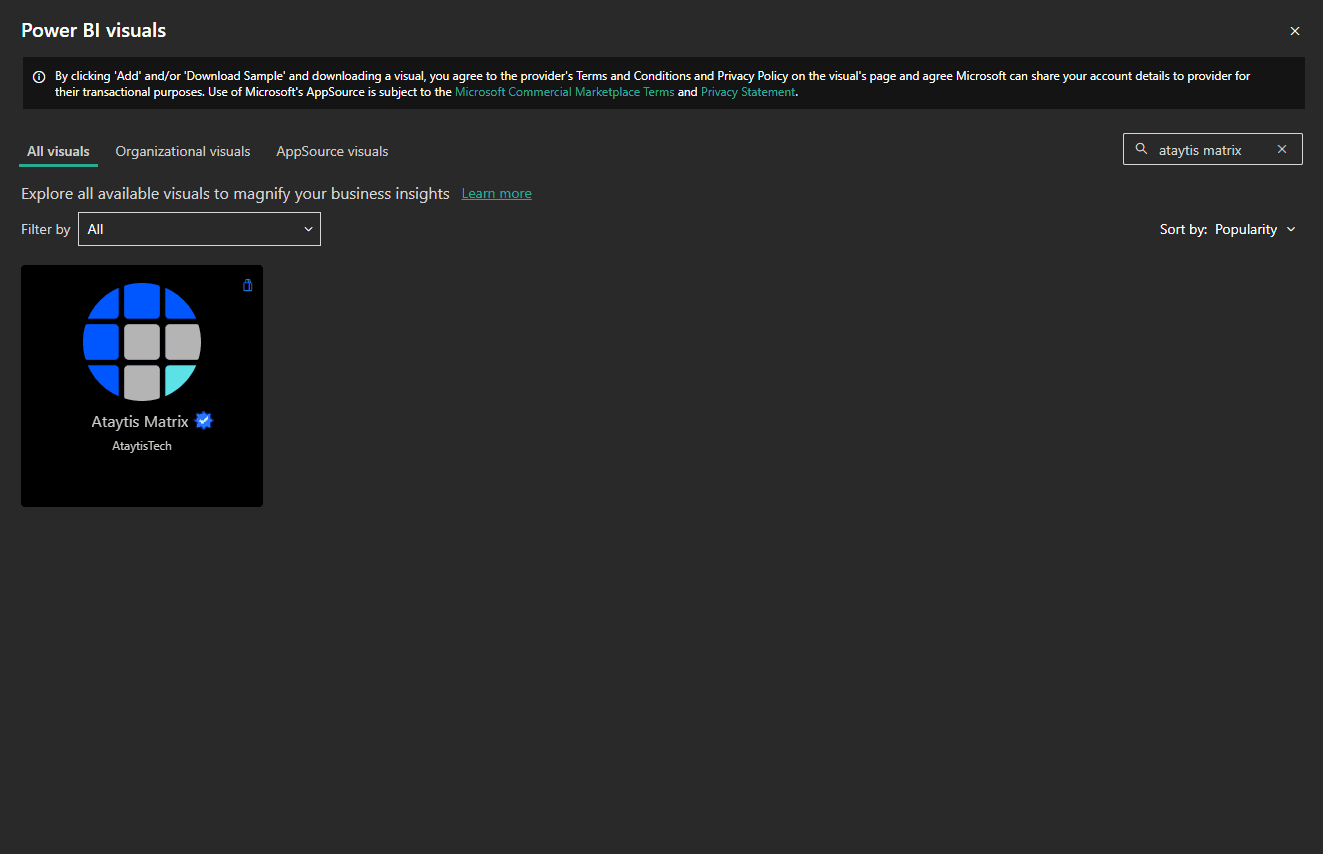Close the Power BI visuals dialog
Image resolution: width=1323 pixels, height=854 pixels.
click(x=1295, y=31)
